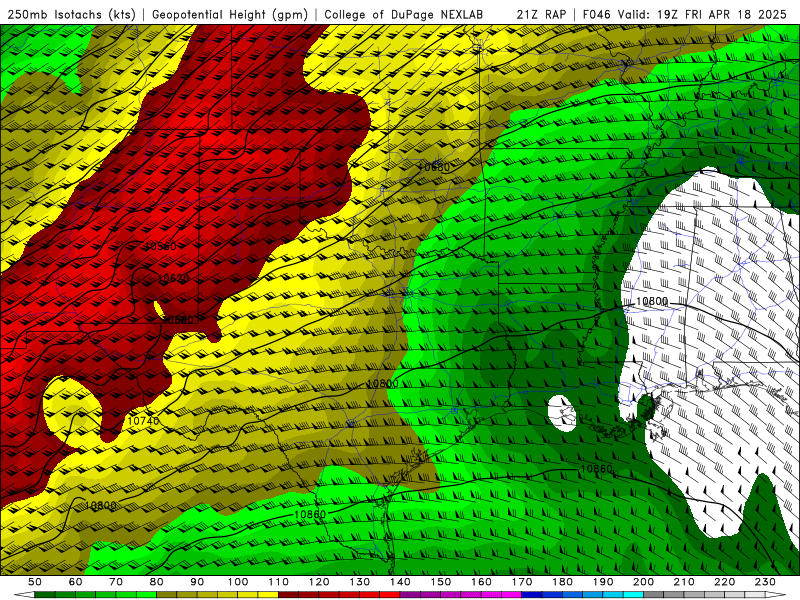Click the 110 kt color scale label
The height and width of the screenshot is (600, 800).
278,582
